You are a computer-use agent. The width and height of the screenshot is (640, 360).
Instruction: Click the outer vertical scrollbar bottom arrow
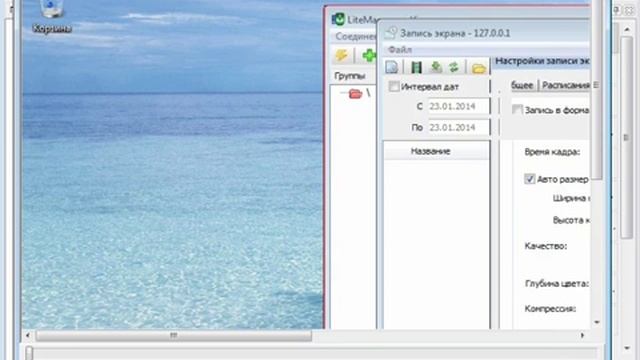click(627, 348)
